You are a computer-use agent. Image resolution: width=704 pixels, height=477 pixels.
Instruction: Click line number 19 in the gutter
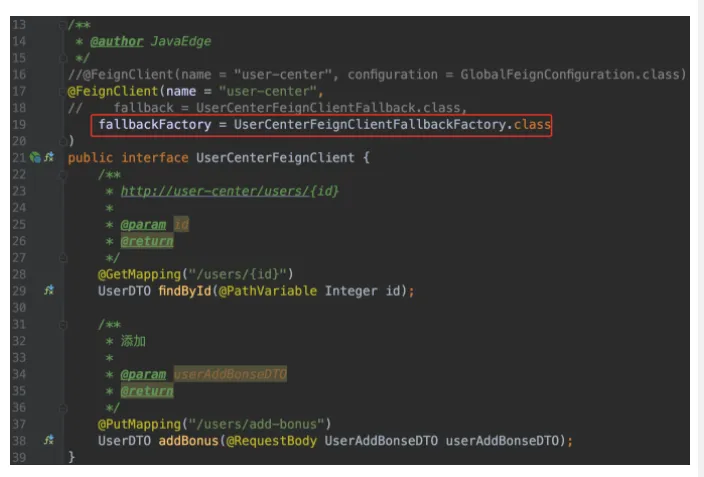(19, 124)
